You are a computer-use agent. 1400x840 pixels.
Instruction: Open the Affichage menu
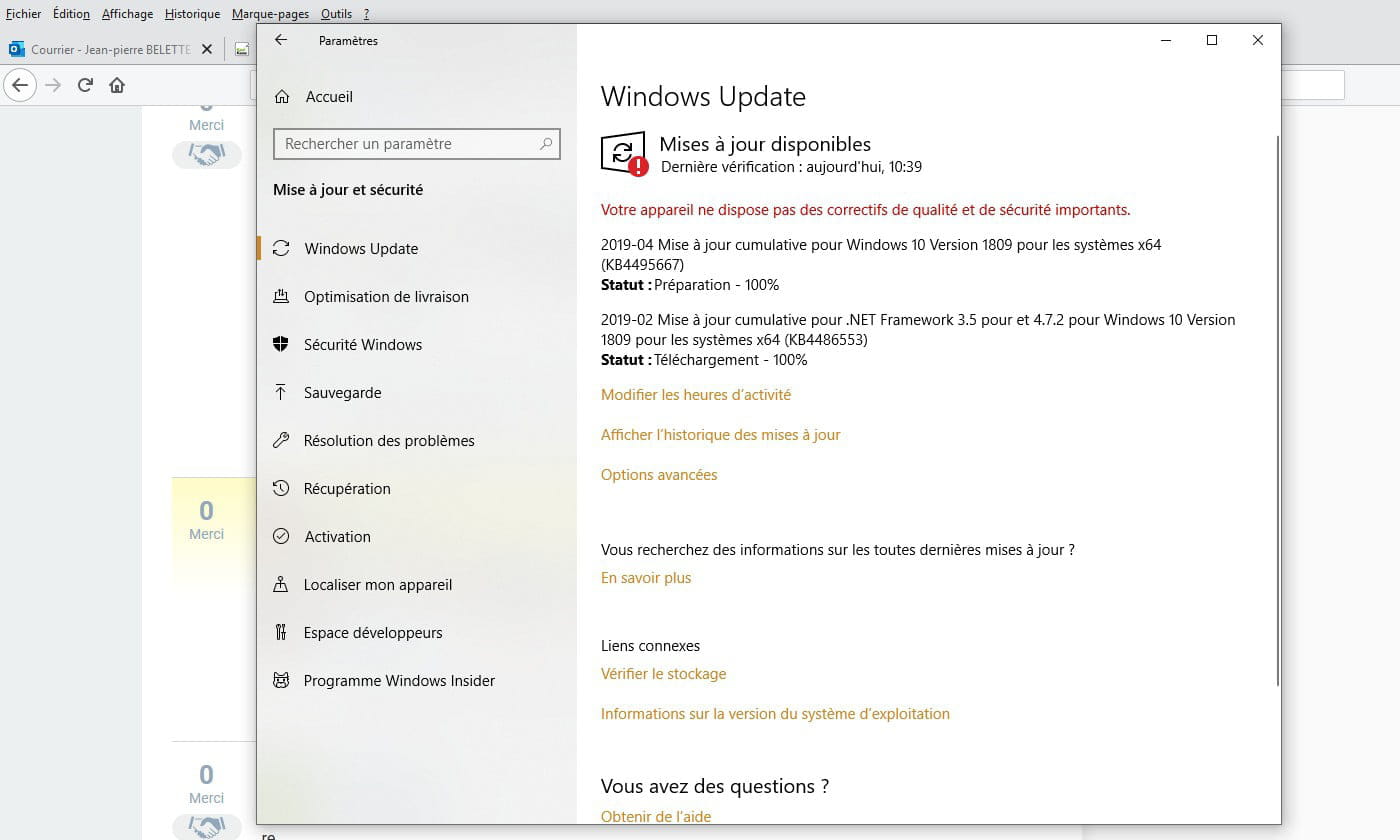[x=128, y=14]
